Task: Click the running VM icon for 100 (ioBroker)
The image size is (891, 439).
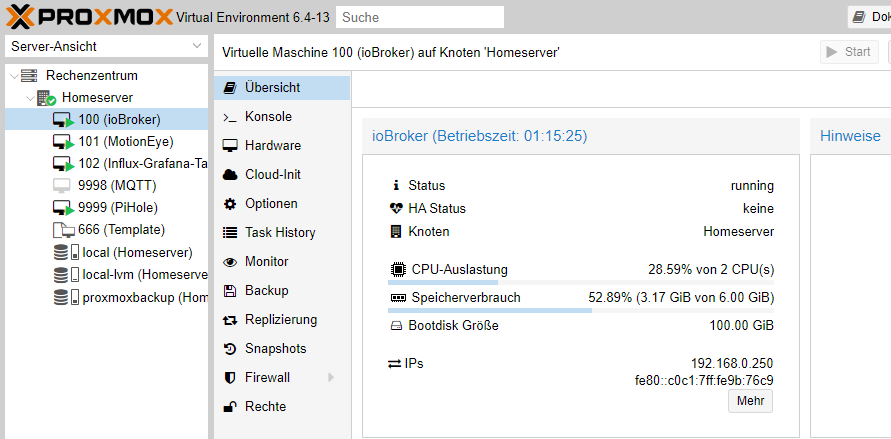Action: point(64,119)
